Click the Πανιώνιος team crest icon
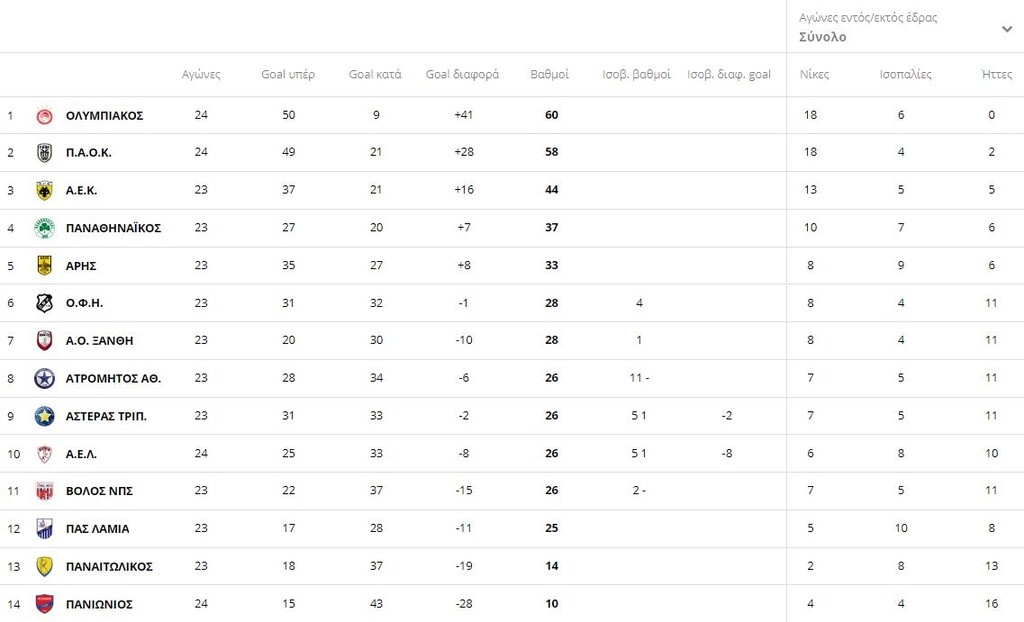Screen dimensions: 1024x622 click(44, 604)
